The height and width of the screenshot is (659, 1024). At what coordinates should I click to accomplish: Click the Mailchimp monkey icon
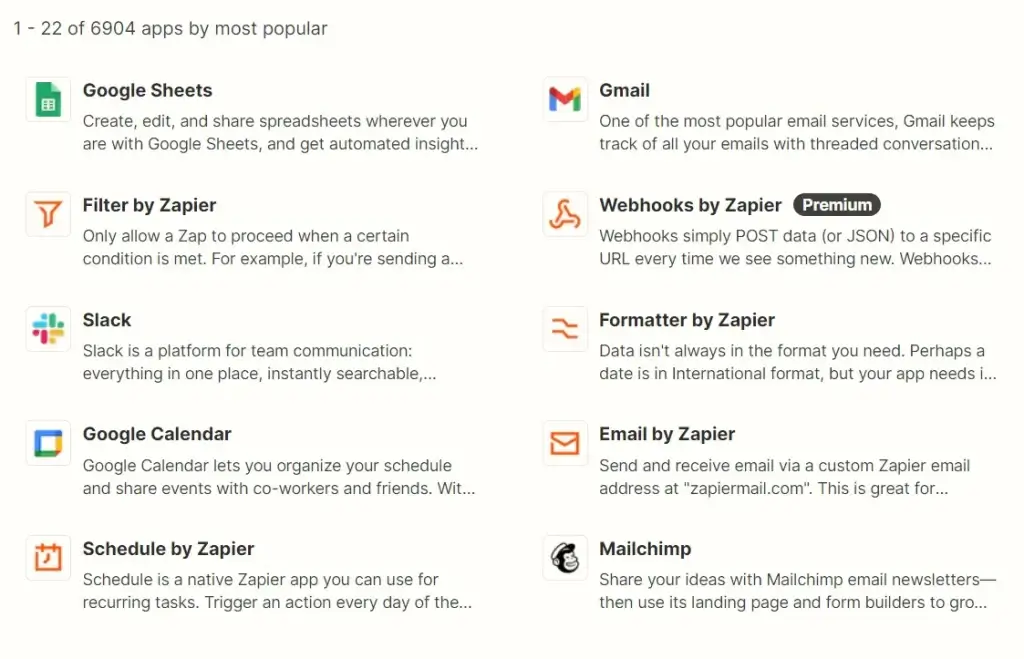(564, 557)
